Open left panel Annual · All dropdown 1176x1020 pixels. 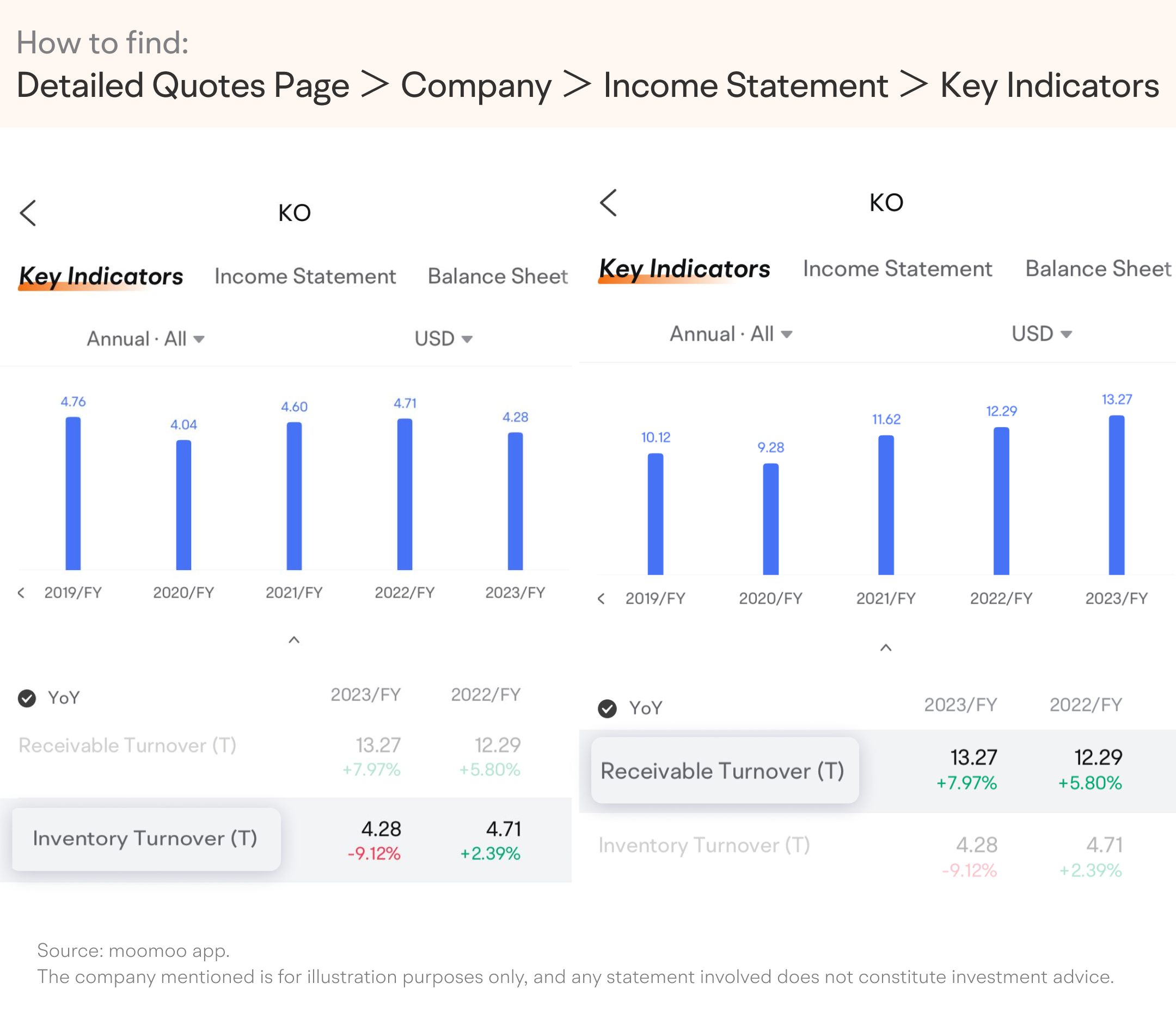tap(145, 339)
